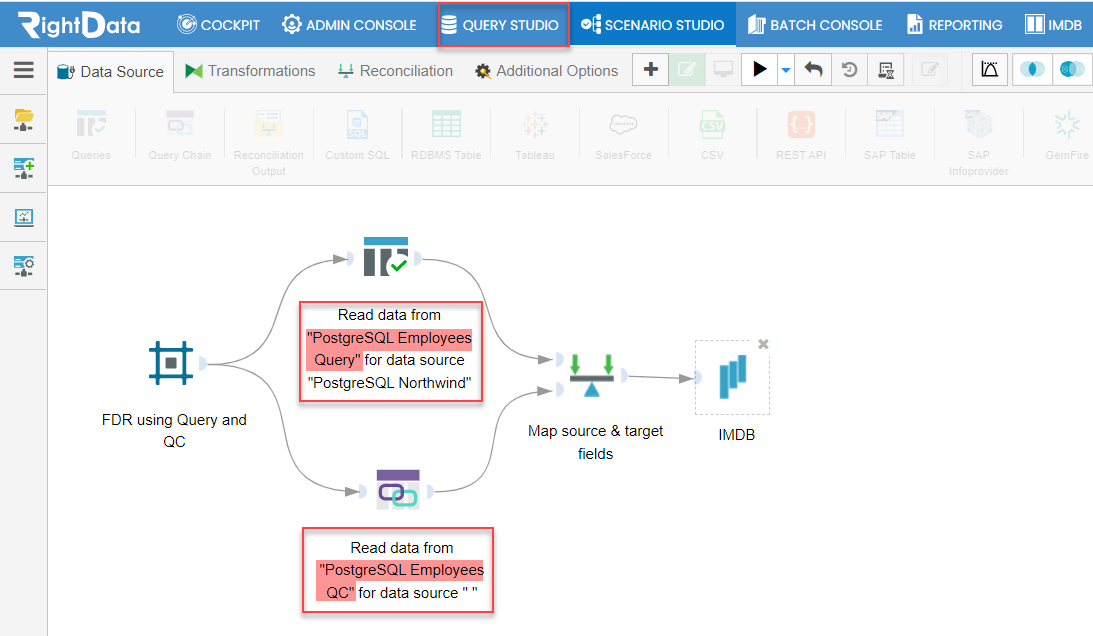Select the Reconciliation Output data source
The height and width of the screenshot is (636, 1093).
(268, 143)
